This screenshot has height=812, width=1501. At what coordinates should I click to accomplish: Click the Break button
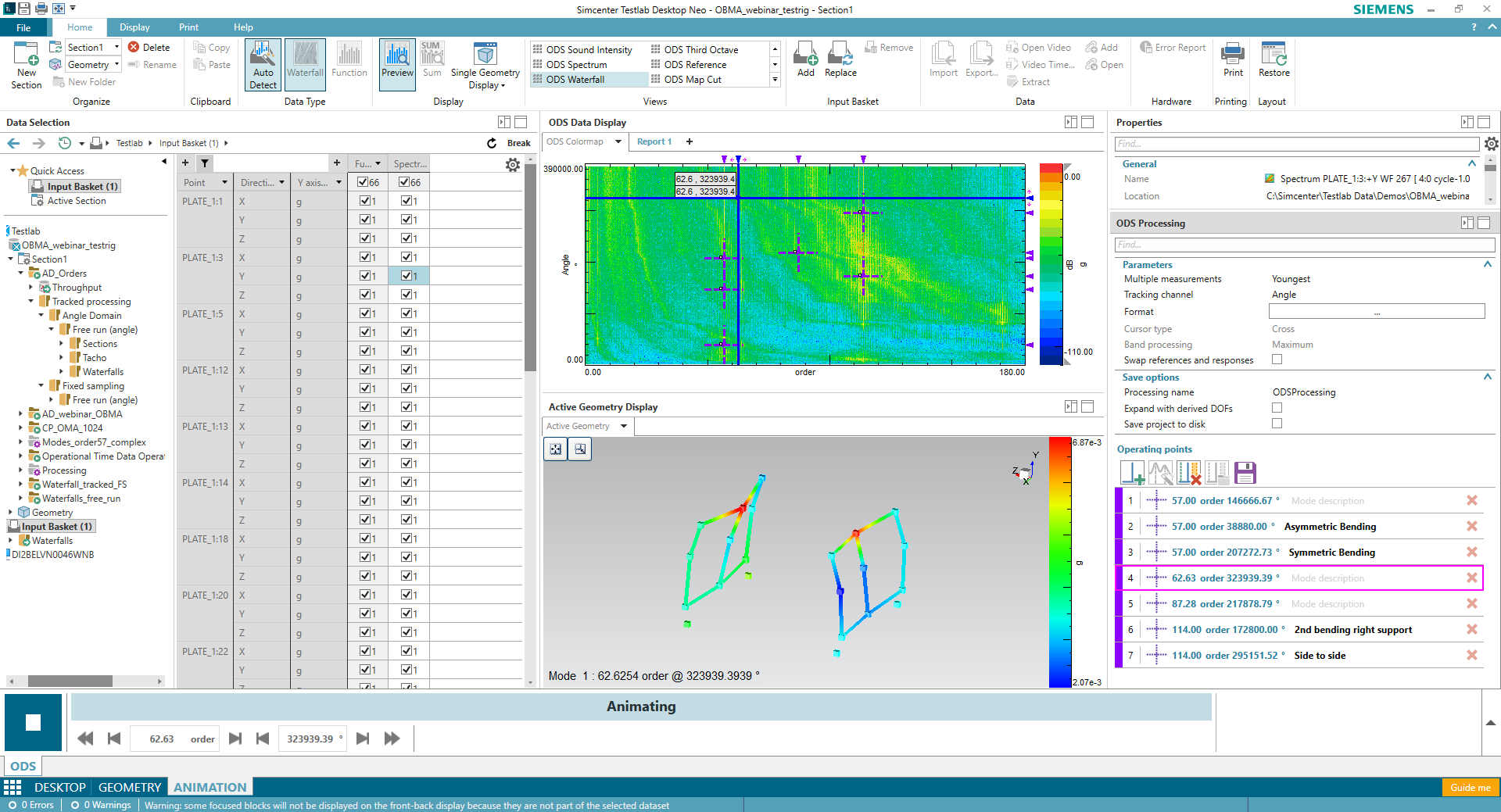click(x=509, y=143)
